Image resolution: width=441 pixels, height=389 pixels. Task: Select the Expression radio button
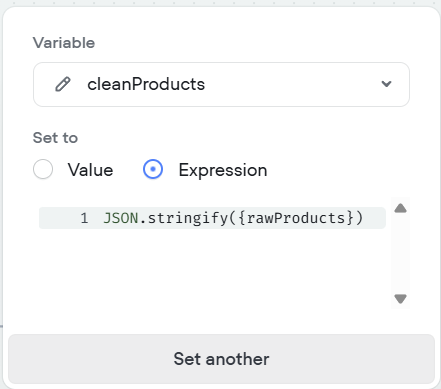(x=153, y=169)
